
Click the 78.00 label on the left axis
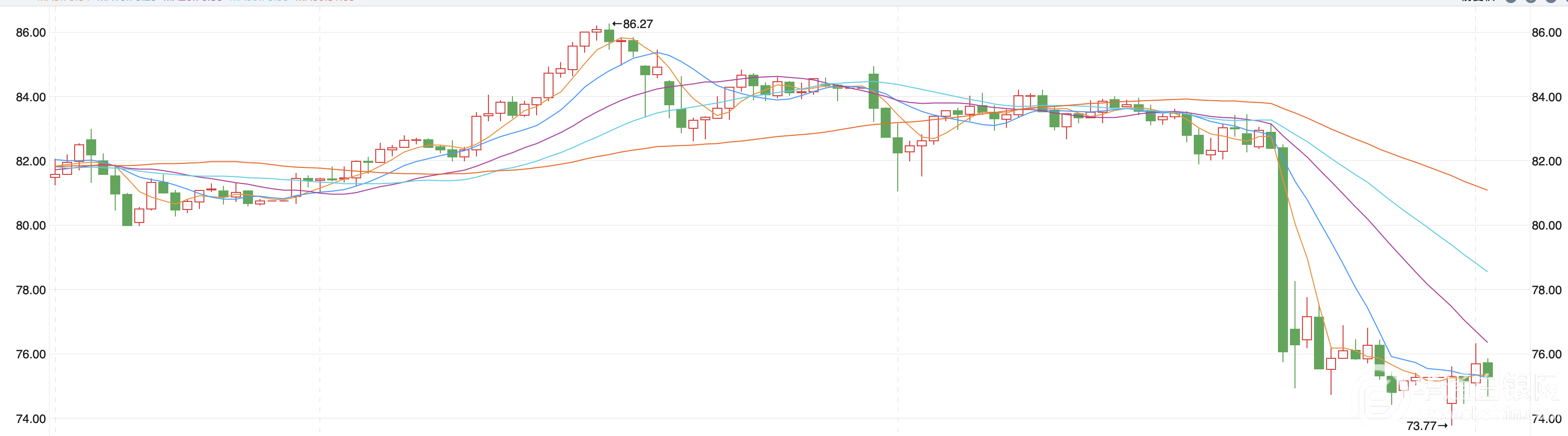point(31,291)
